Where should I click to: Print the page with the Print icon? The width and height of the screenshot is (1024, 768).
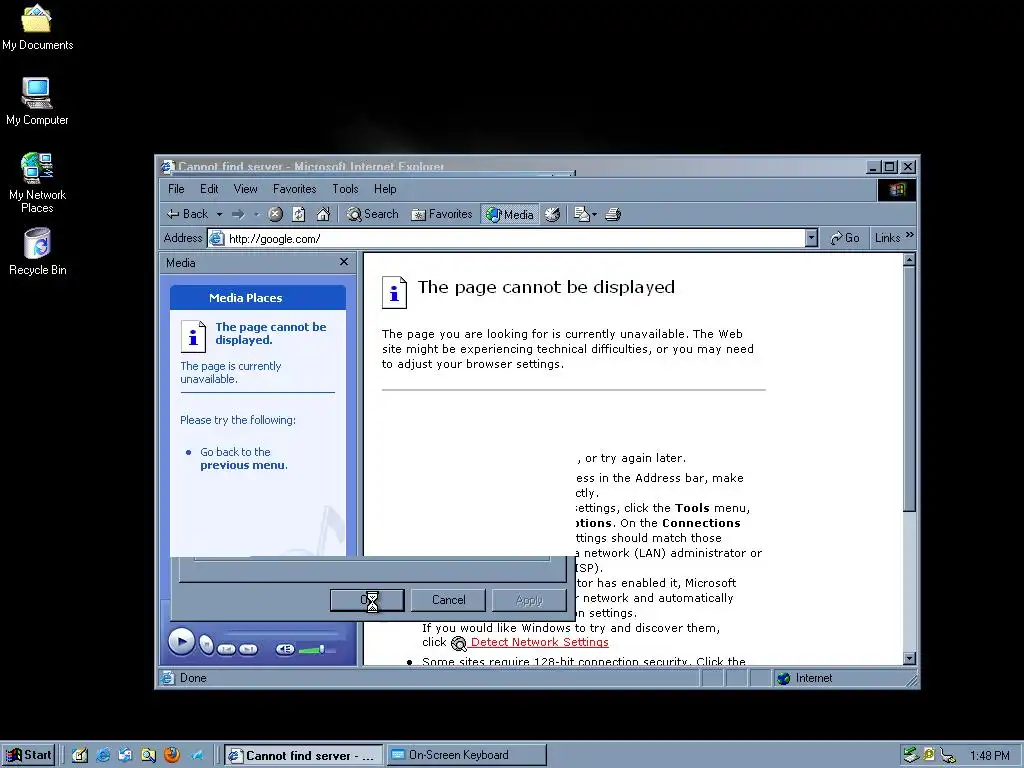pos(613,214)
